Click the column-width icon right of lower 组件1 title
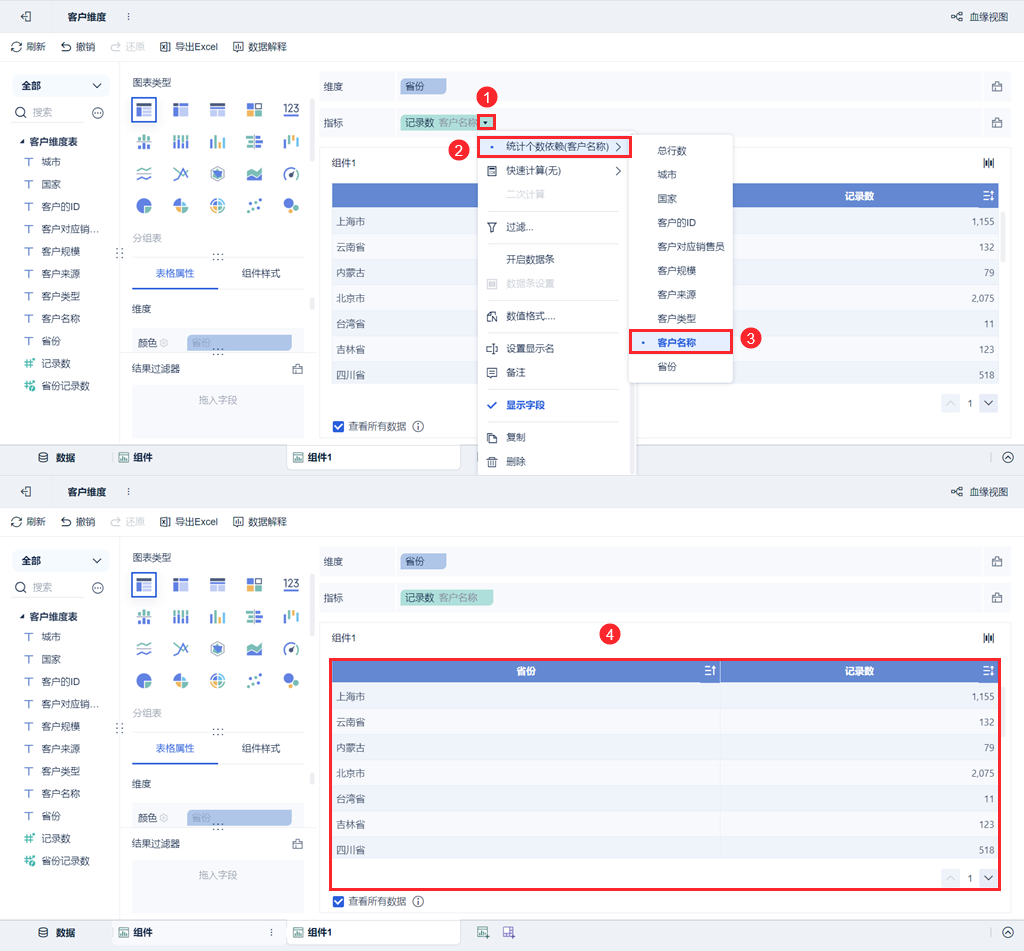 pyautogui.click(x=989, y=638)
